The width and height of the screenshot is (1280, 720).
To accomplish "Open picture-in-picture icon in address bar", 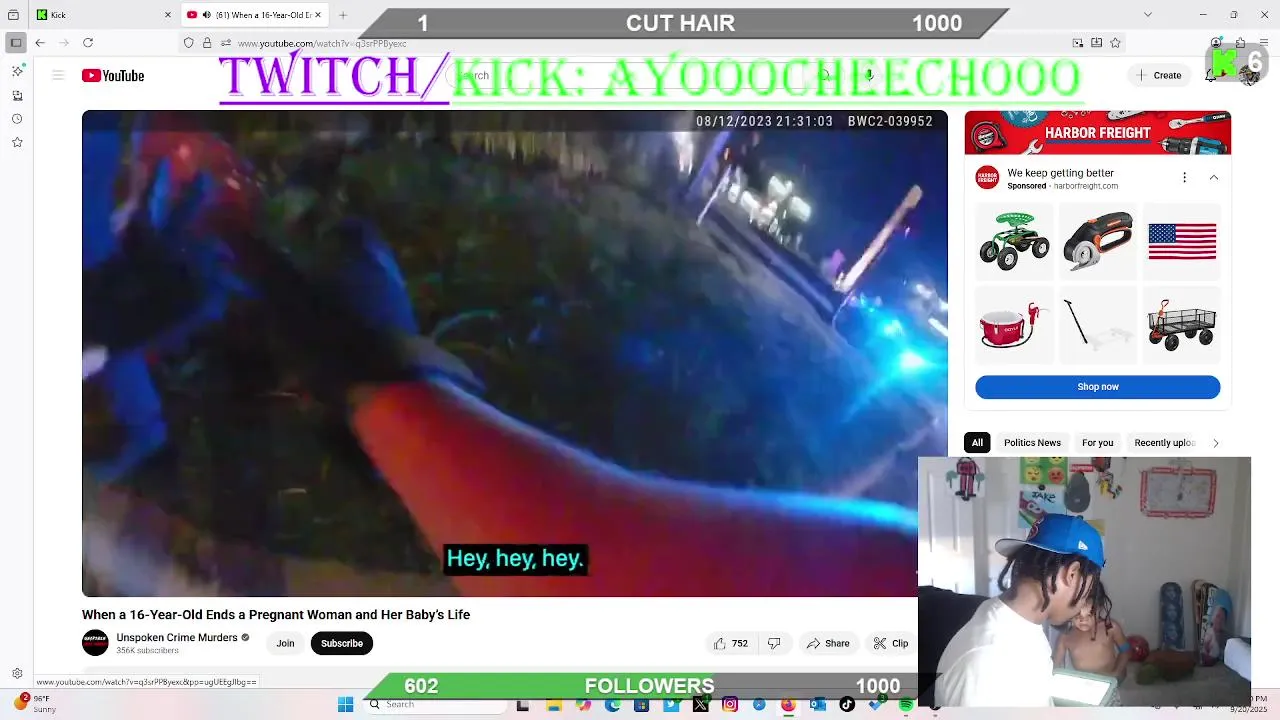I will click(1078, 43).
